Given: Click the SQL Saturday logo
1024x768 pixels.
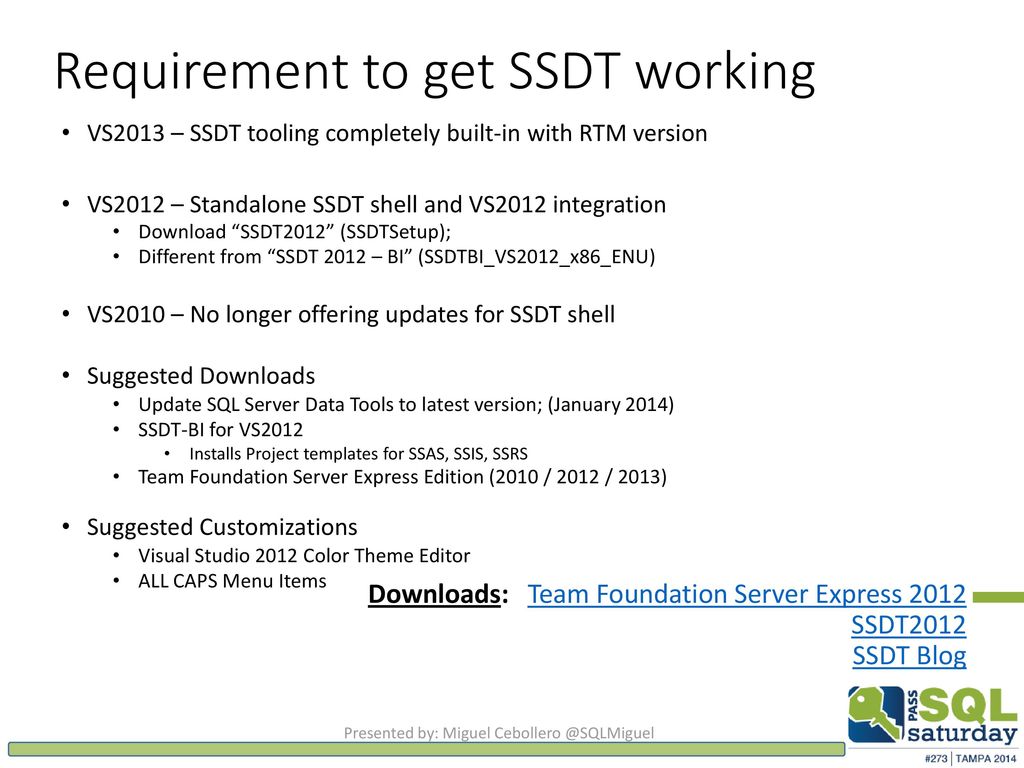Looking at the screenshot, I should [x=933, y=715].
